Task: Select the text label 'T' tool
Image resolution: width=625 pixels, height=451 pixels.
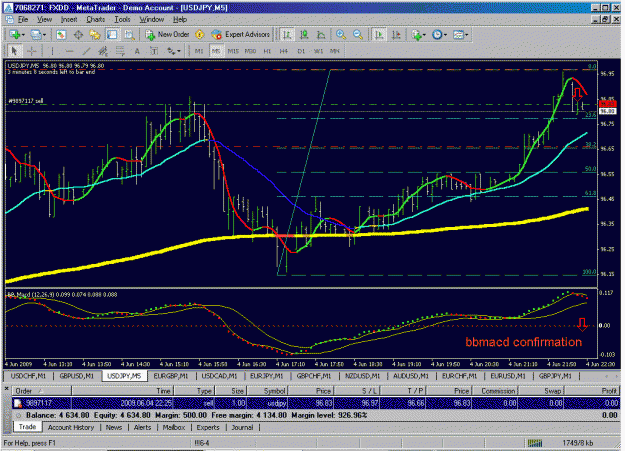Action: click(x=154, y=51)
